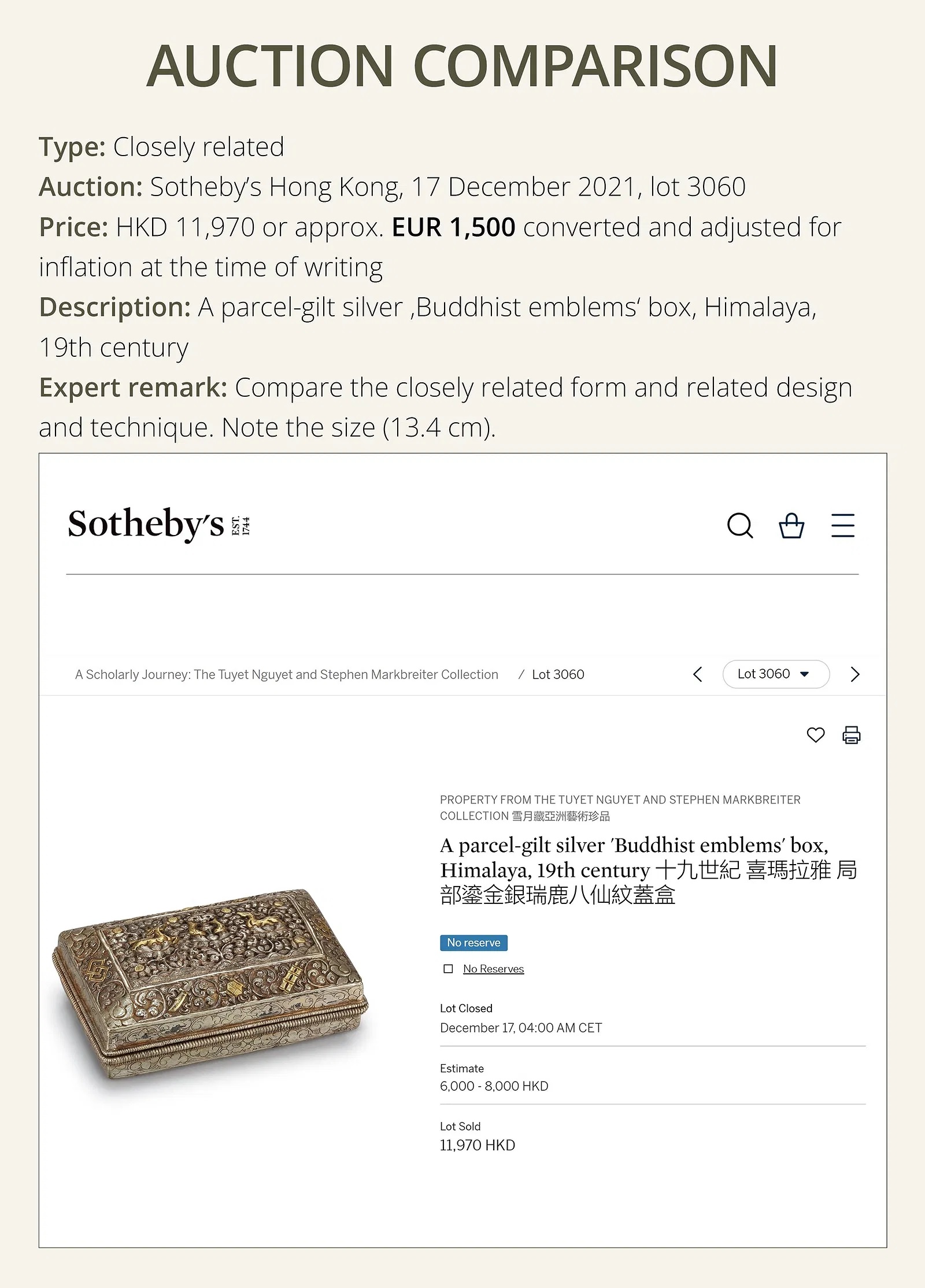Tick the No Reserves checkbox
The height and width of the screenshot is (1288, 925).
click(x=448, y=969)
